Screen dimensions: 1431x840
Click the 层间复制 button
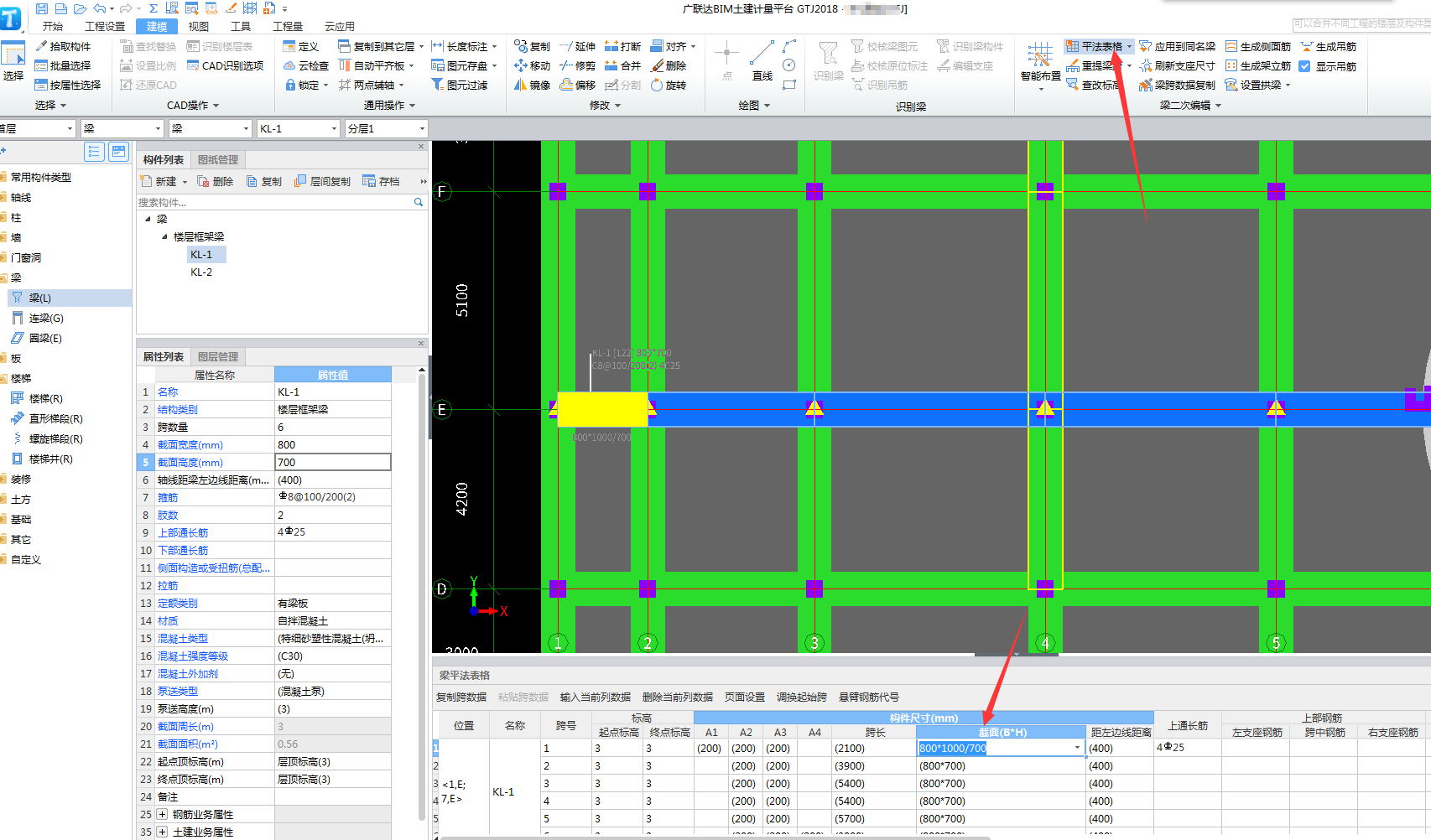coord(323,181)
